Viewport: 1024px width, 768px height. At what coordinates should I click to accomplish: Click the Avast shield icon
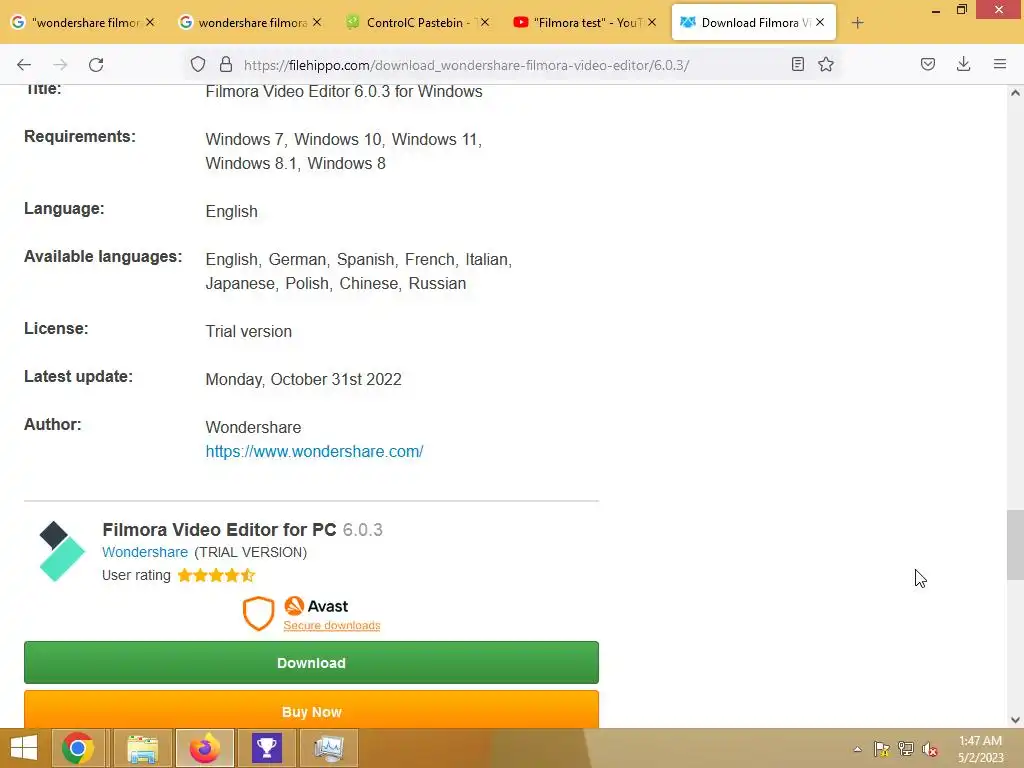click(259, 614)
